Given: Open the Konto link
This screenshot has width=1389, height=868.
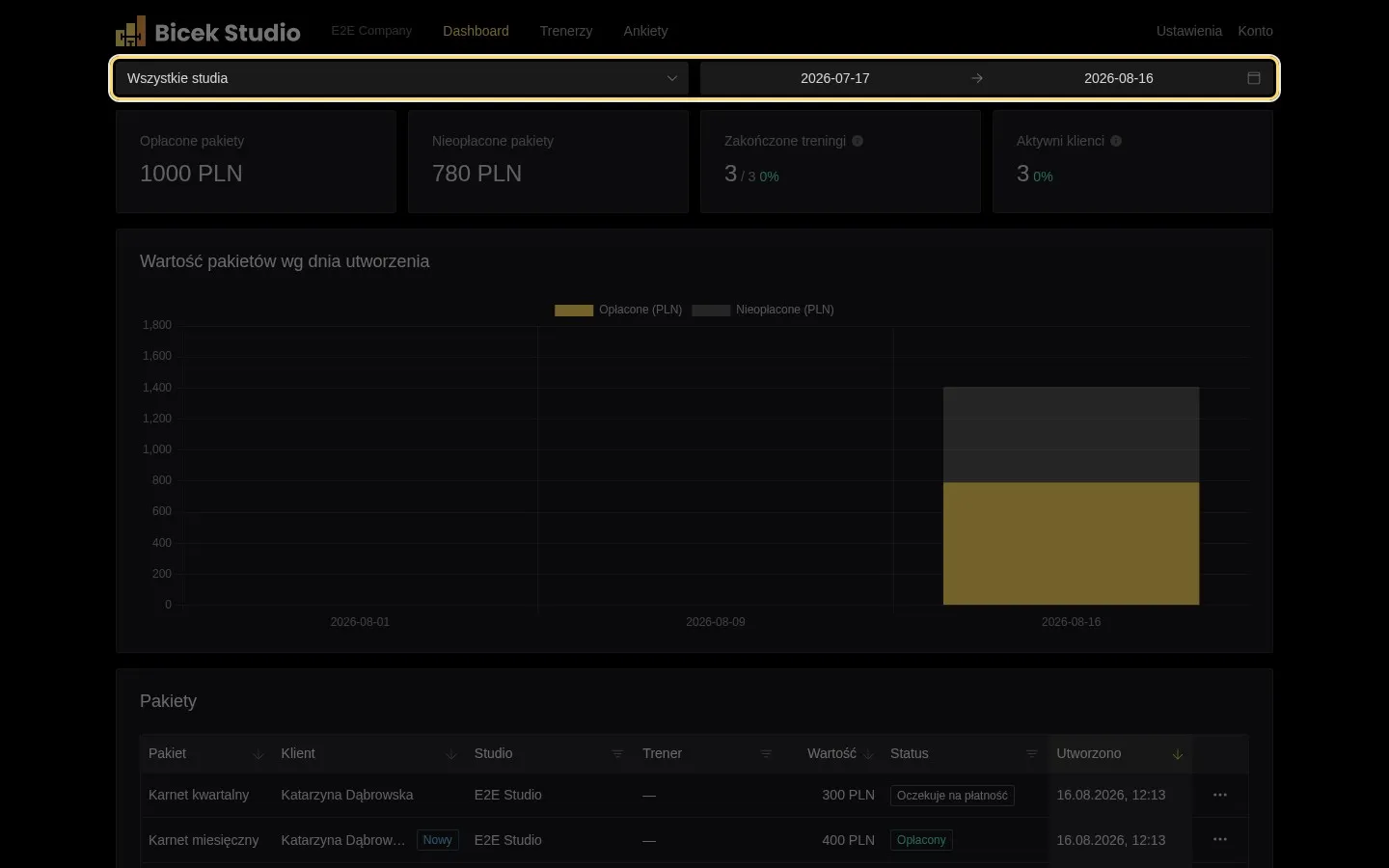Looking at the screenshot, I should 1255,31.
